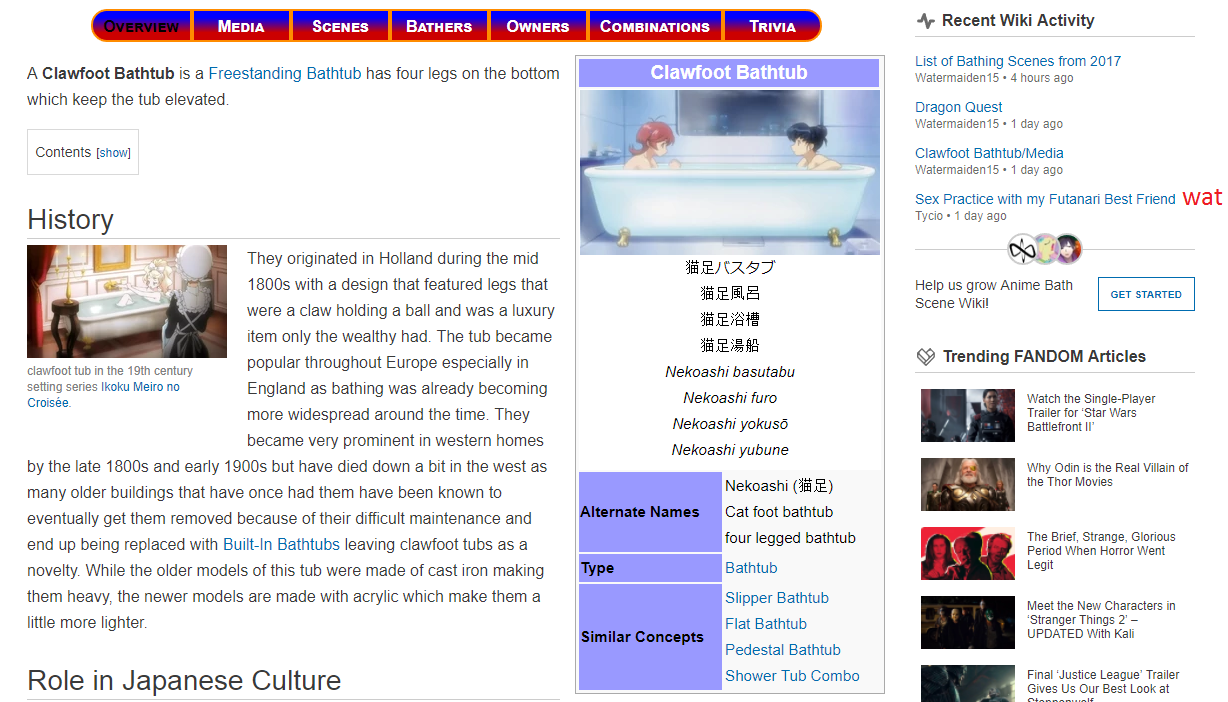Open the Flat Bathtub link
The image size is (1228, 702).
click(x=766, y=623)
